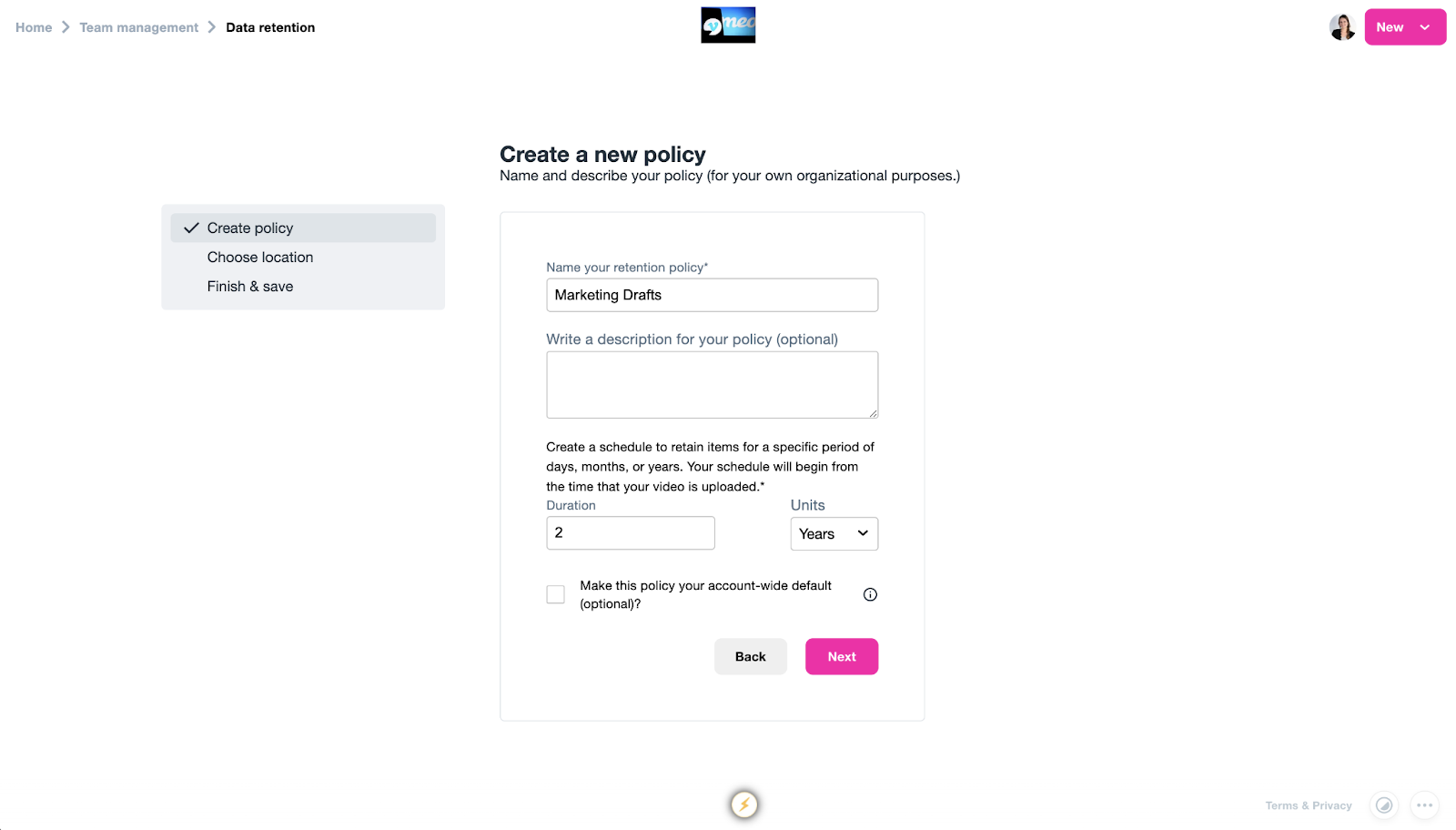Screen dimensions: 1456x830
Task: Open the info tooltip beside account-wide default
Action: [x=870, y=594]
